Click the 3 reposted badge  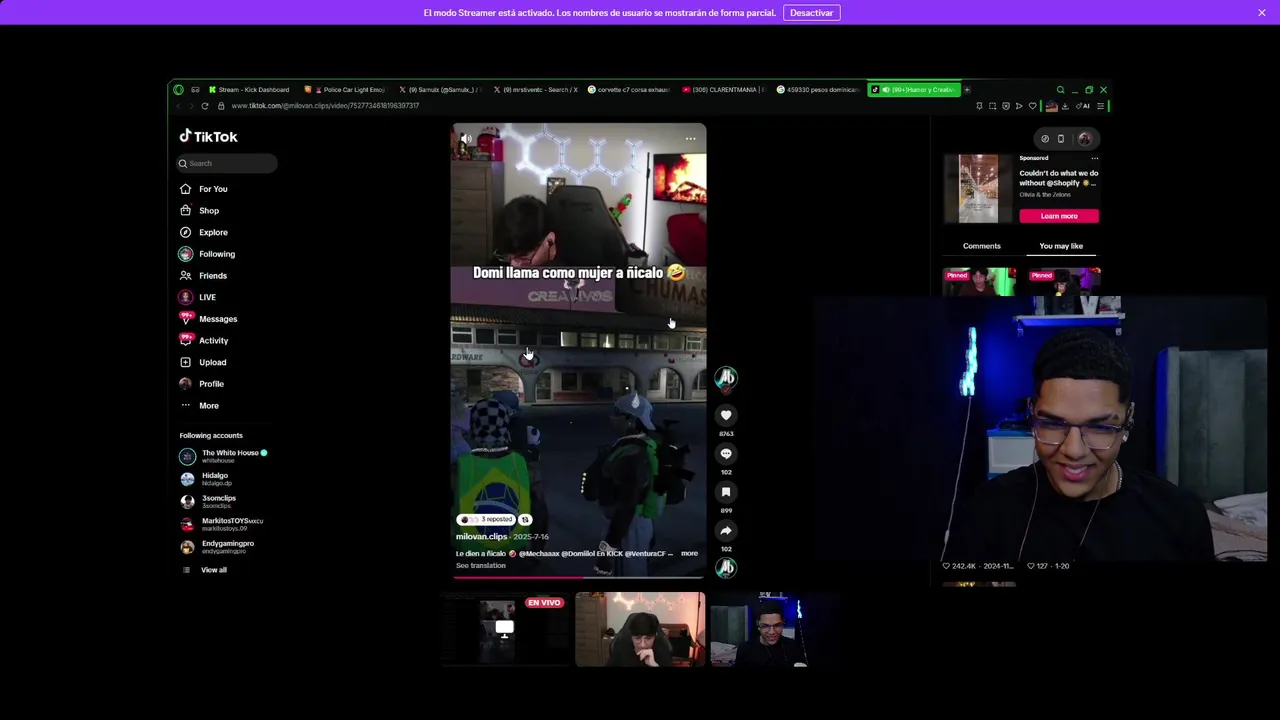click(486, 520)
